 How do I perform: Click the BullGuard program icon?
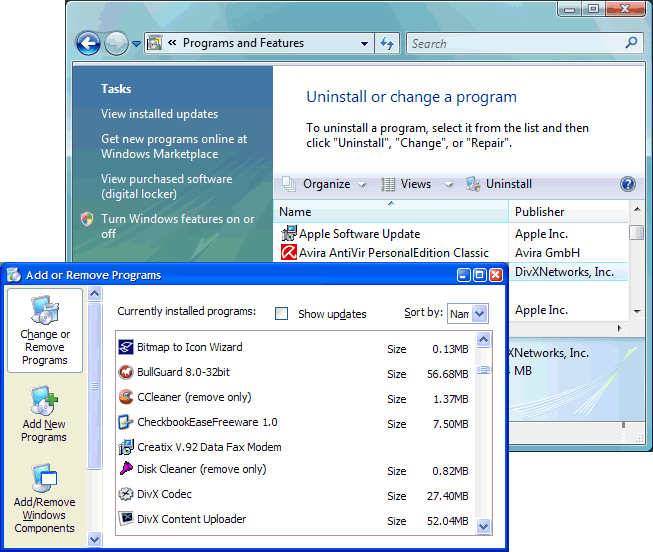coord(126,372)
